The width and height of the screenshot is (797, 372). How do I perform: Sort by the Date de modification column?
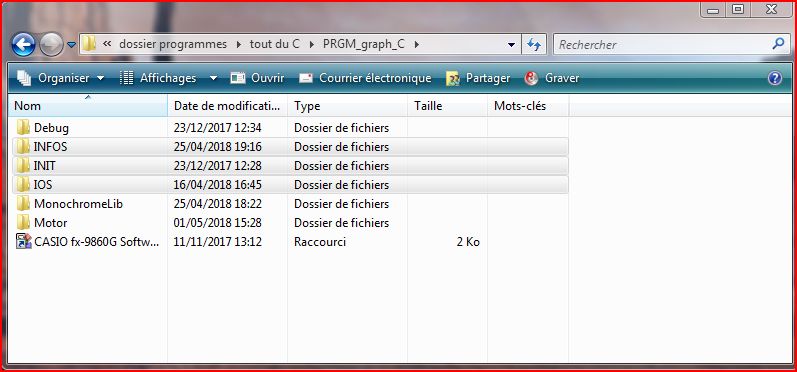(227, 106)
